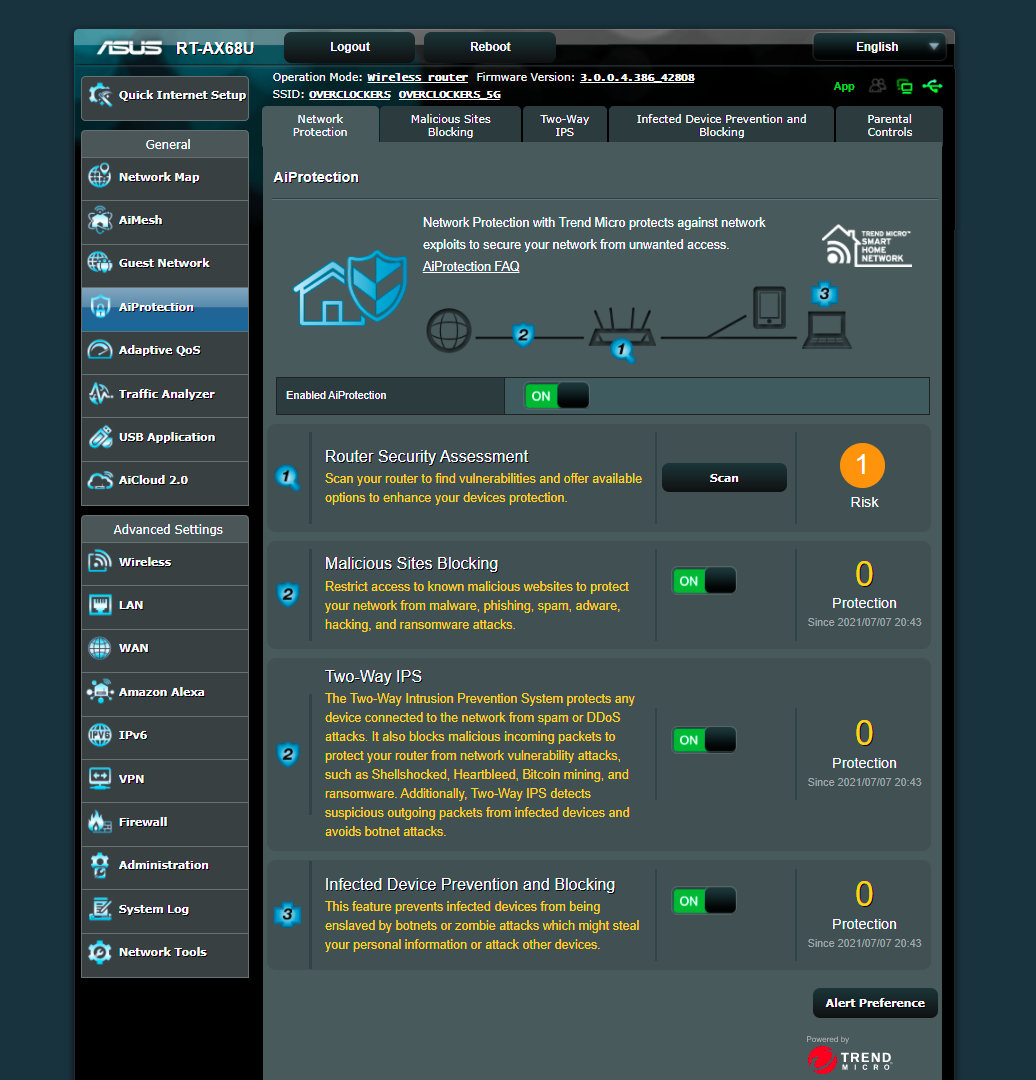Switch to the Malicious Sites Blocking tab
This screenshot has height=1080, width=1036.
[450, 125]
